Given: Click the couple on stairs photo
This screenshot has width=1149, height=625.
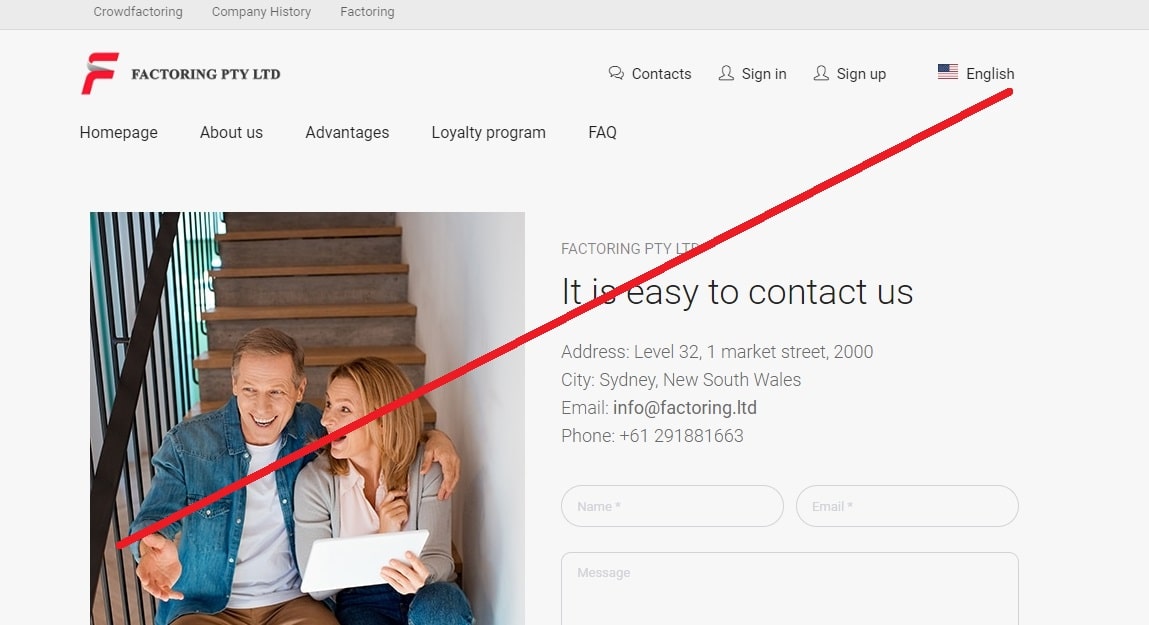Looking at the screenshot, I should [x=308, y=418].
